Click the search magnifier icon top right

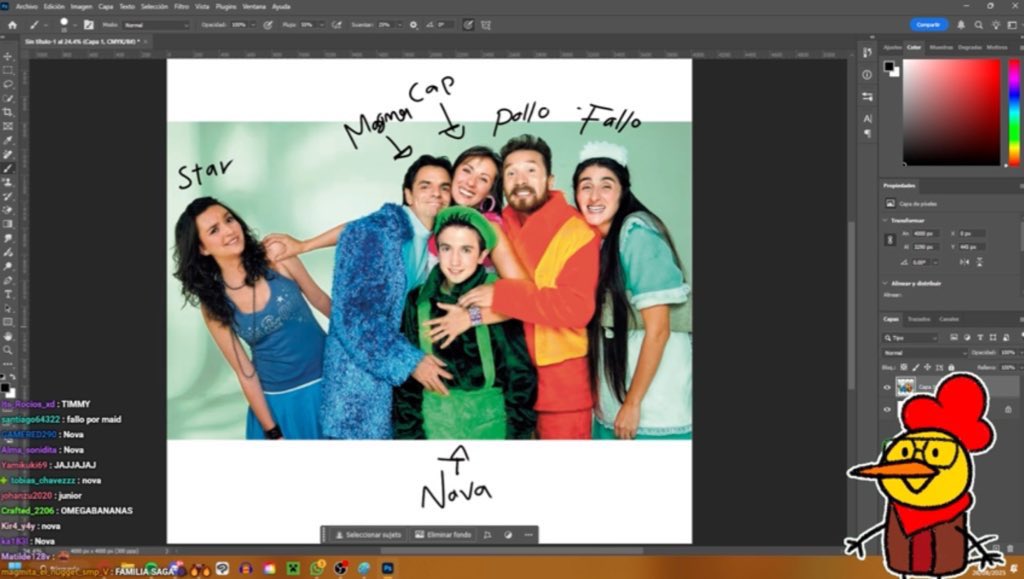(978, 25)
